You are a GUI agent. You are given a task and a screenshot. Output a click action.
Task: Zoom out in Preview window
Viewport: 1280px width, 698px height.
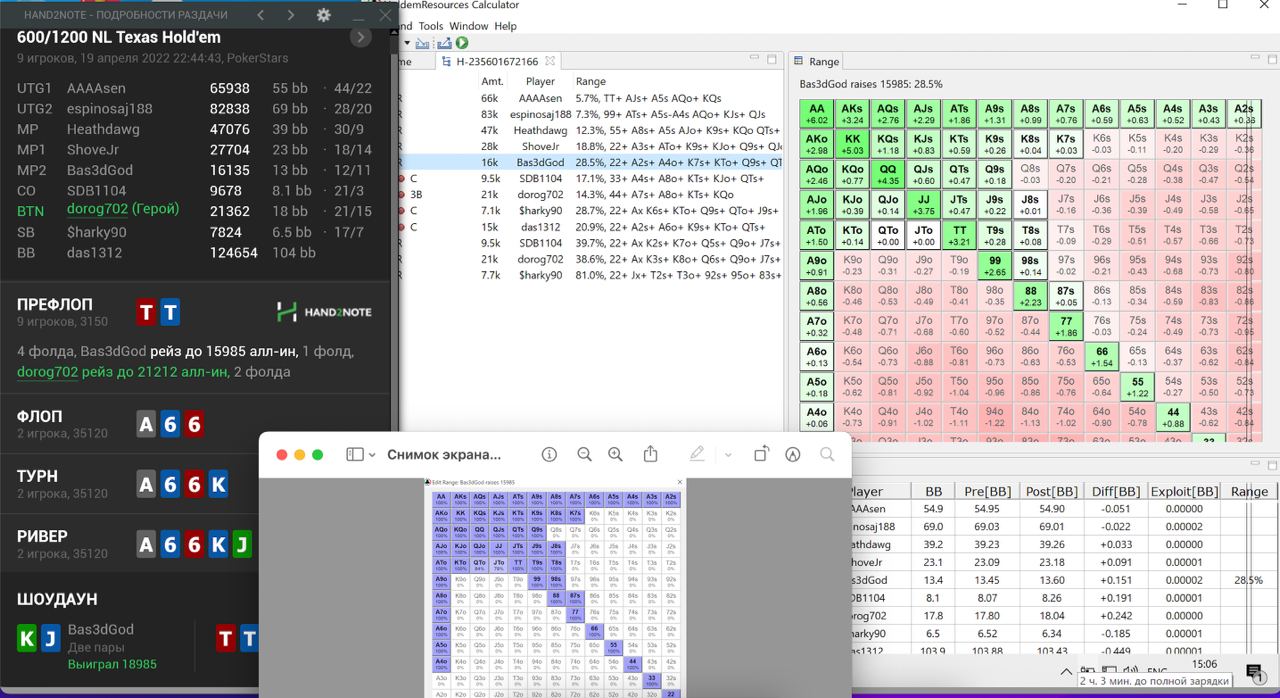584,454
